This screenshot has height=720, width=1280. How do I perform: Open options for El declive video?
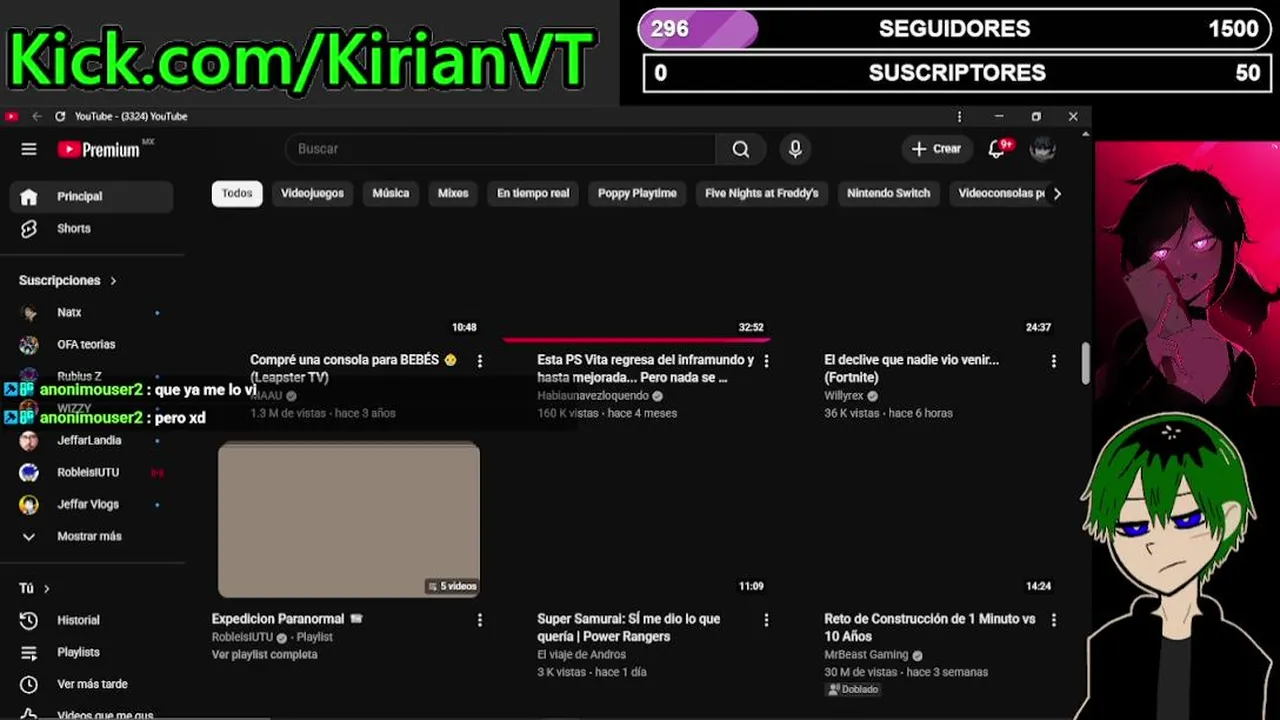tap(1054, 361)
